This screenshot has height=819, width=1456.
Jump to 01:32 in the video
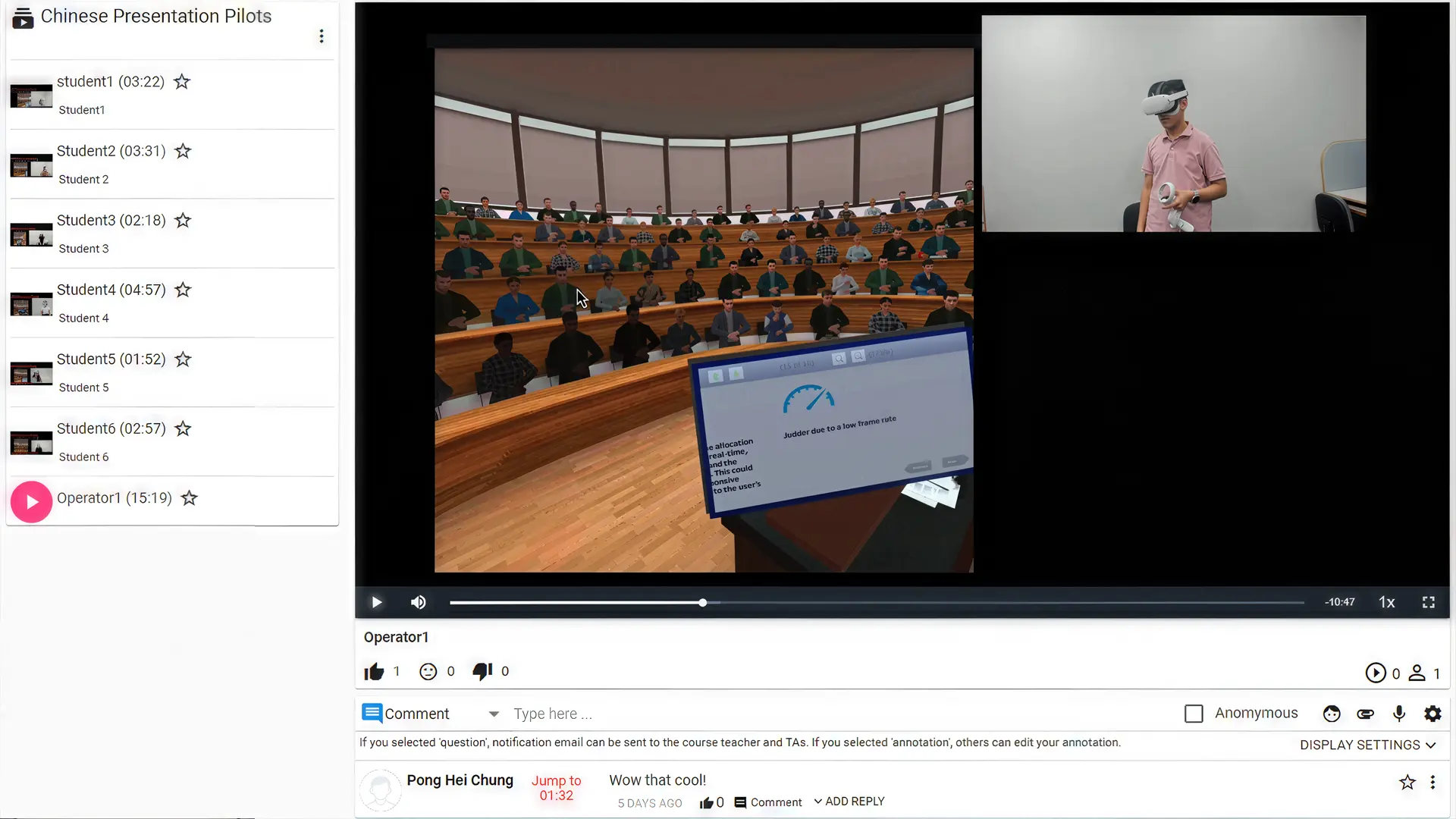pyautogui.click(x=556, y=788)
